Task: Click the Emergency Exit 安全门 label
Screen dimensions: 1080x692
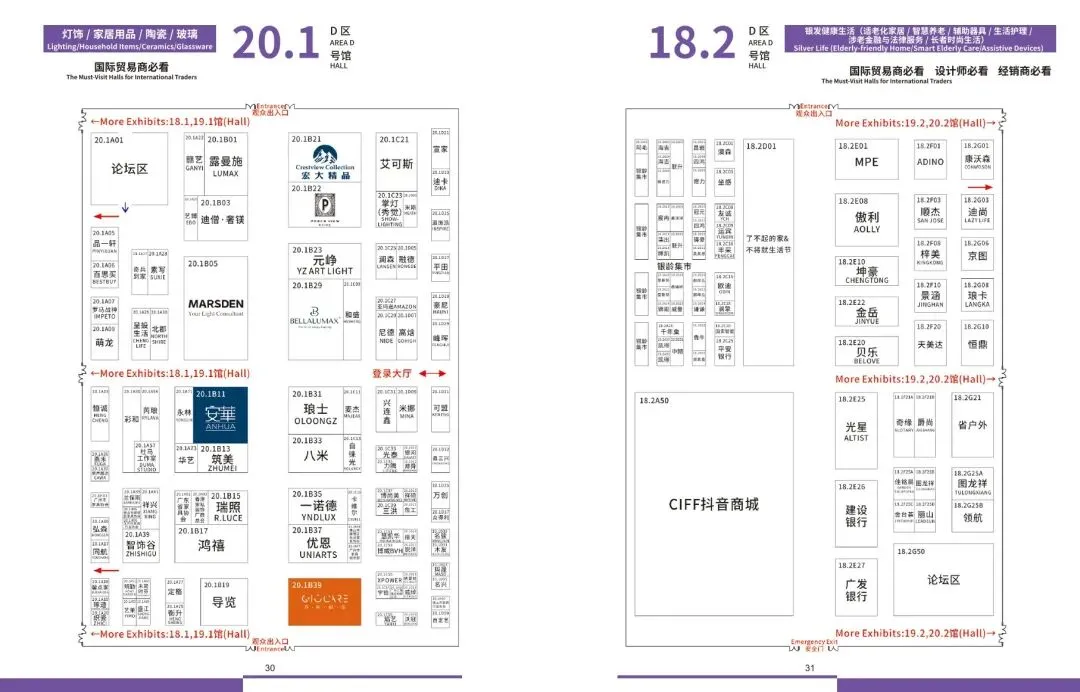Action: 813,644
